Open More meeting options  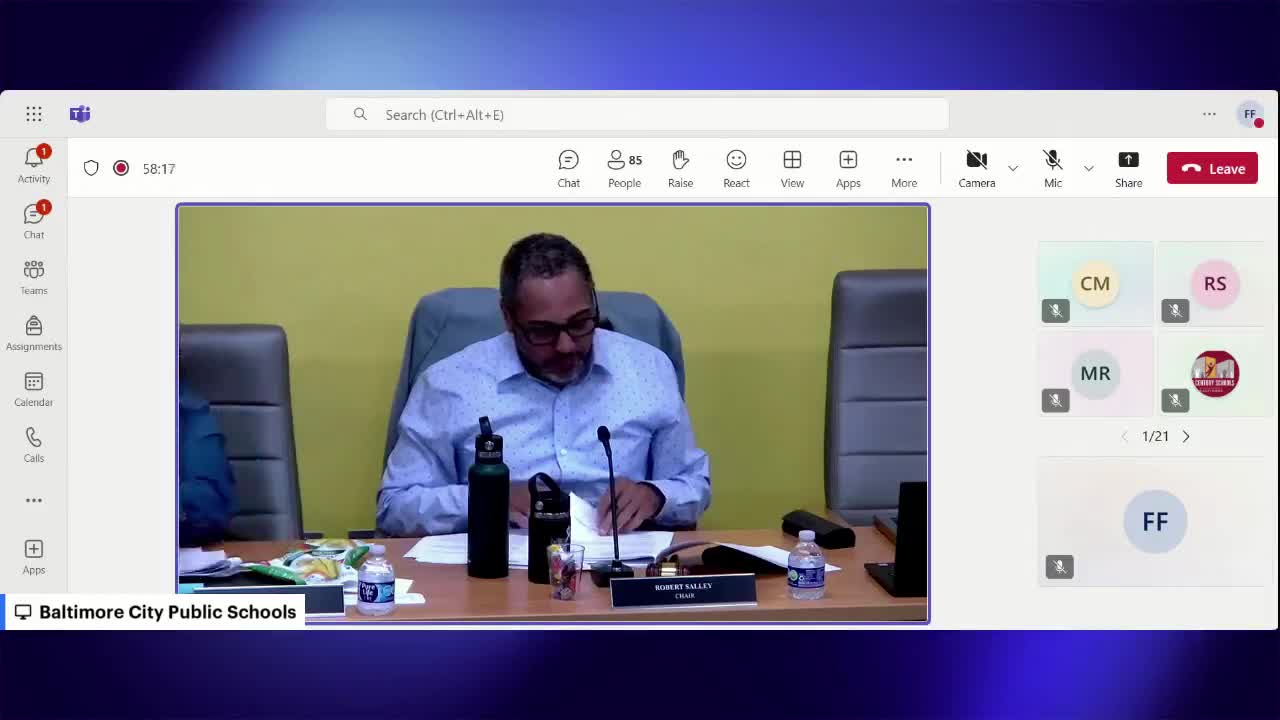pos(904,168)
